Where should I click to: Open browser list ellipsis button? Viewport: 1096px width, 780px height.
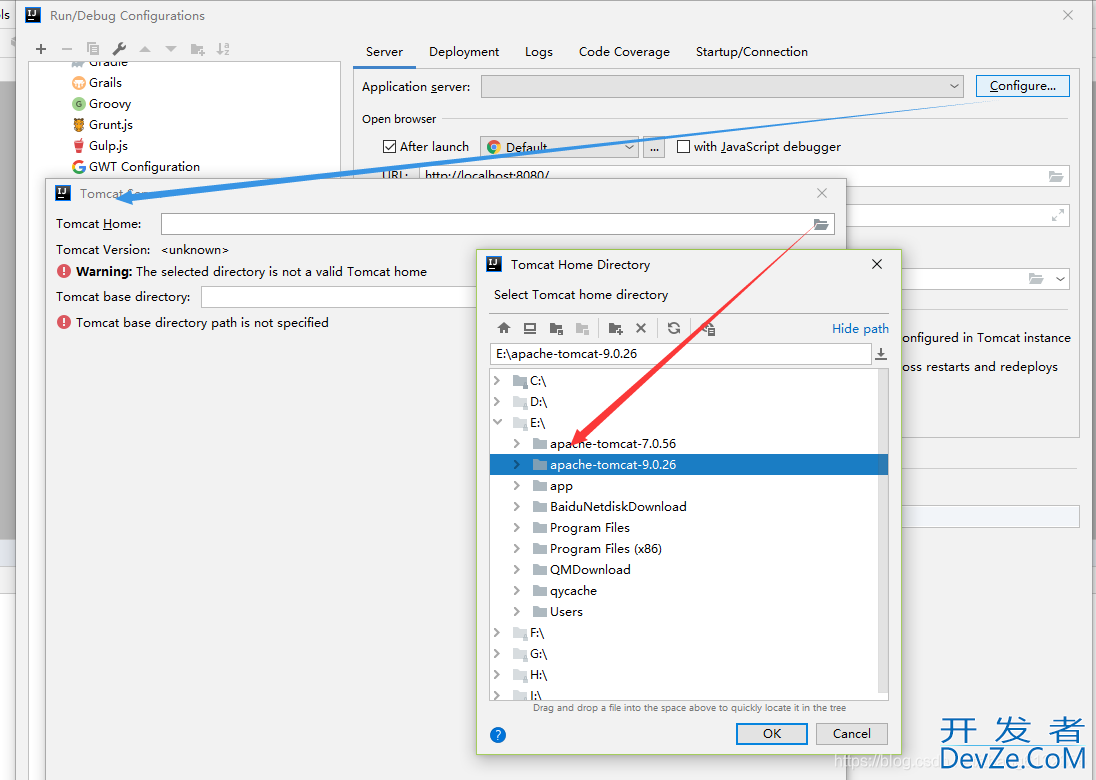pyautogui.click(x=654, y=147)
